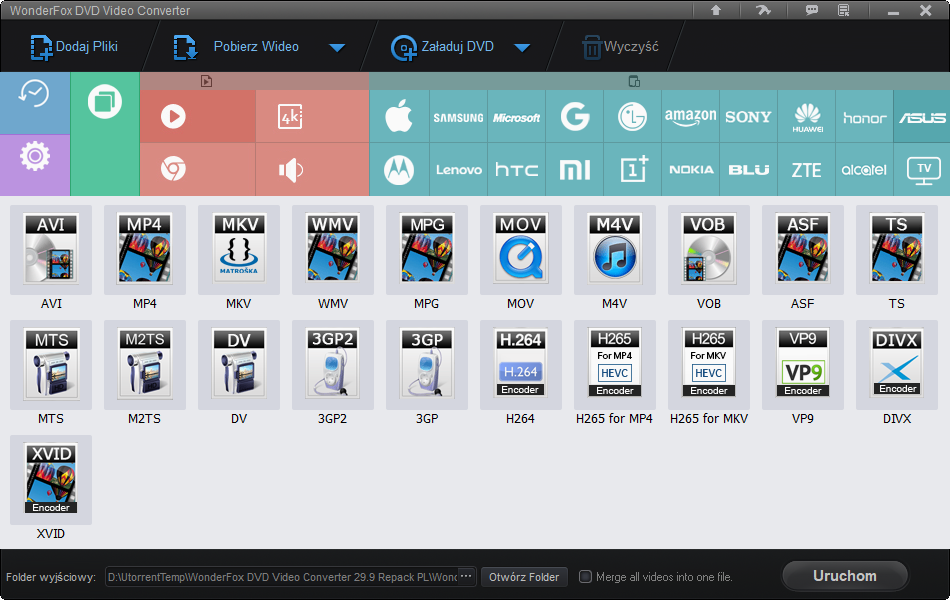Open Samsung device profiles
This screenshot has width=950, height=600.
458,116
